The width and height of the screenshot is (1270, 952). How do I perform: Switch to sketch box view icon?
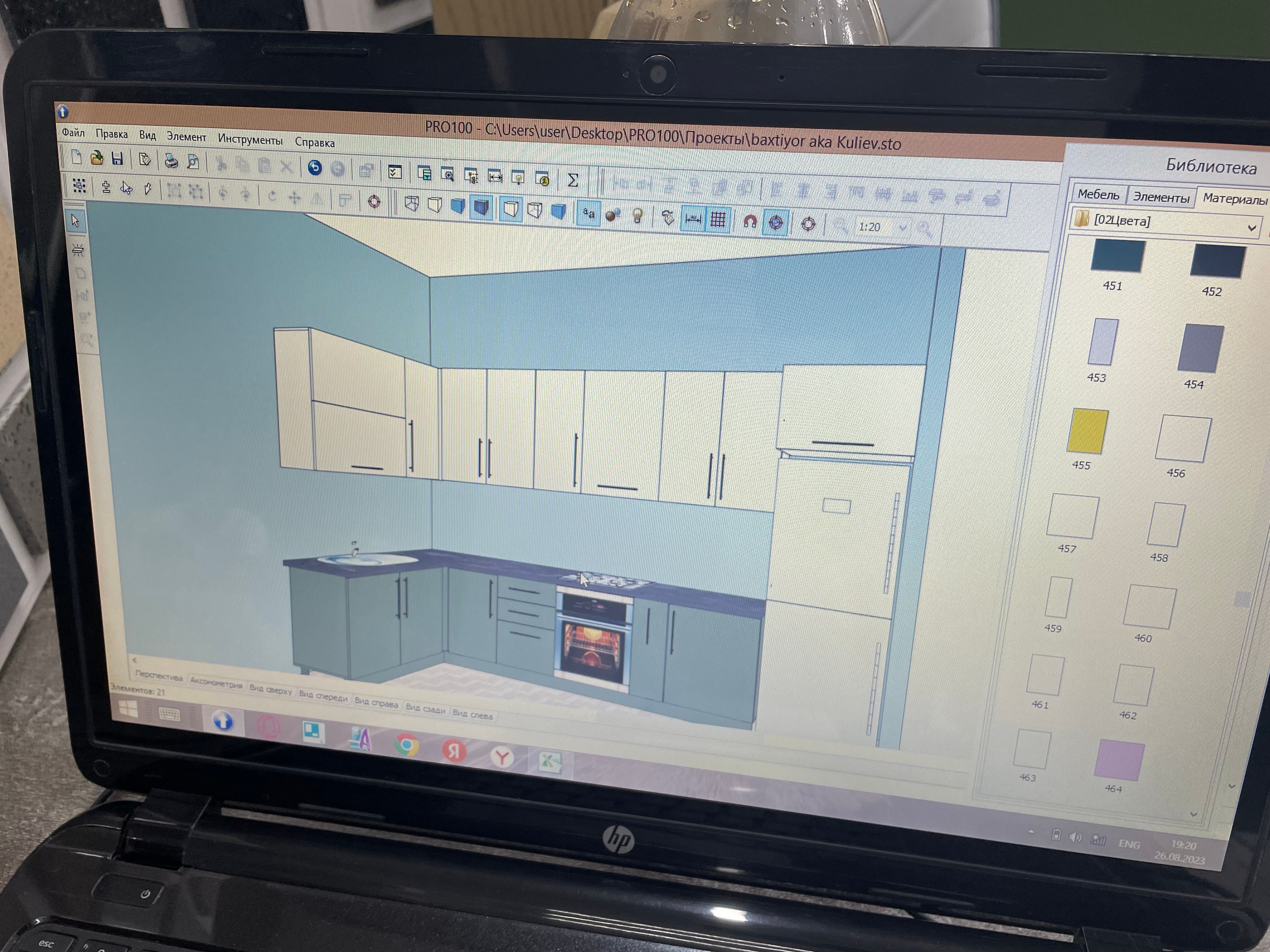click(435, 205)
